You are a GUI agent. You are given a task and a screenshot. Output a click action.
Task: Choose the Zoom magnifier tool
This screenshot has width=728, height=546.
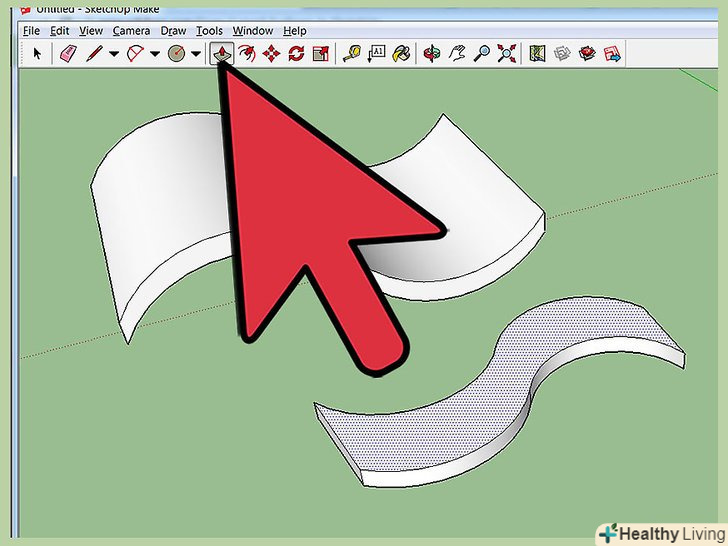point(481,53)
